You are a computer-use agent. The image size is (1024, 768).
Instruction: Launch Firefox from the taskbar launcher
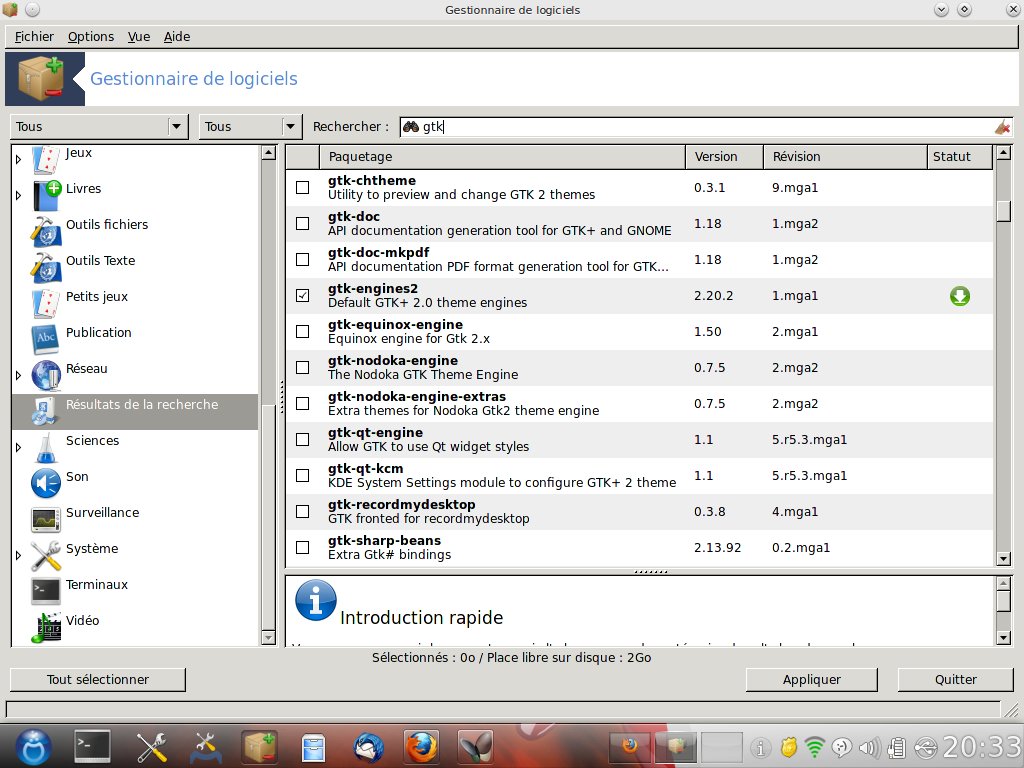421,746
